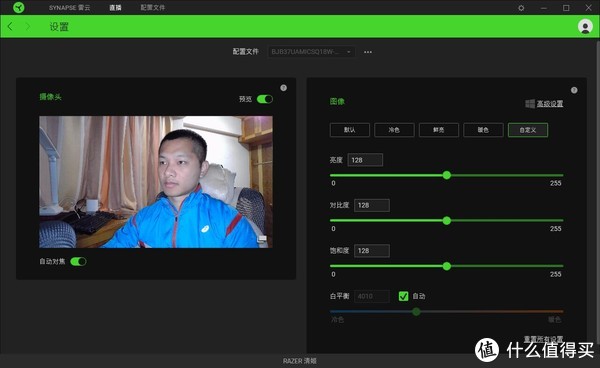Screen dimensions: 600x368
Task: Click the 饱和度 slider handle
Action: click(447, 266)
